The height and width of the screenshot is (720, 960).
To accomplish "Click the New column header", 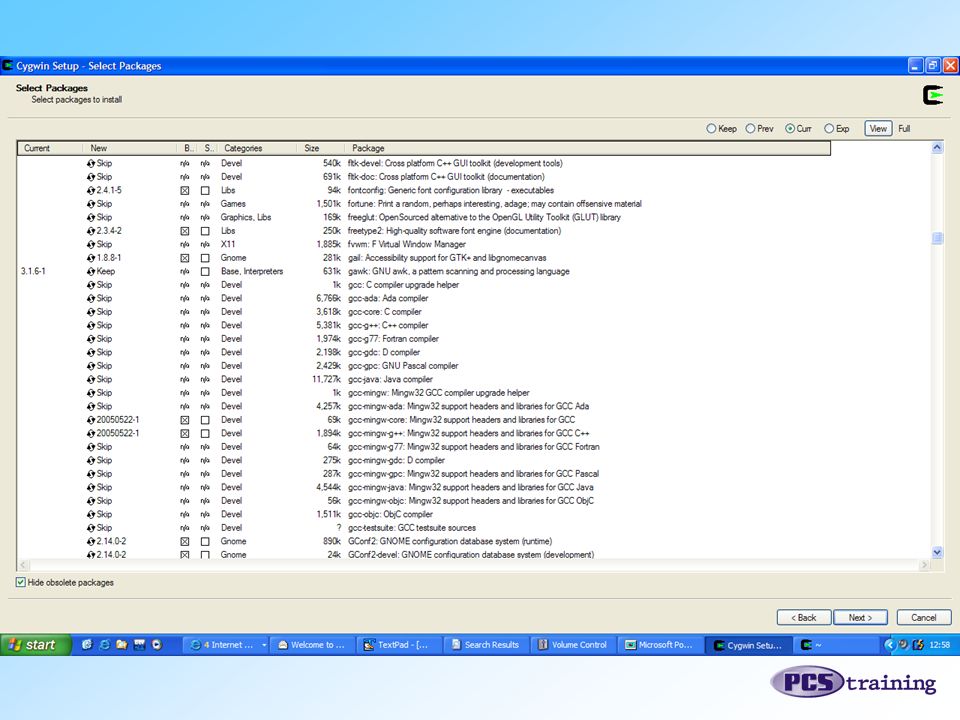I will [x=131, y=148].
